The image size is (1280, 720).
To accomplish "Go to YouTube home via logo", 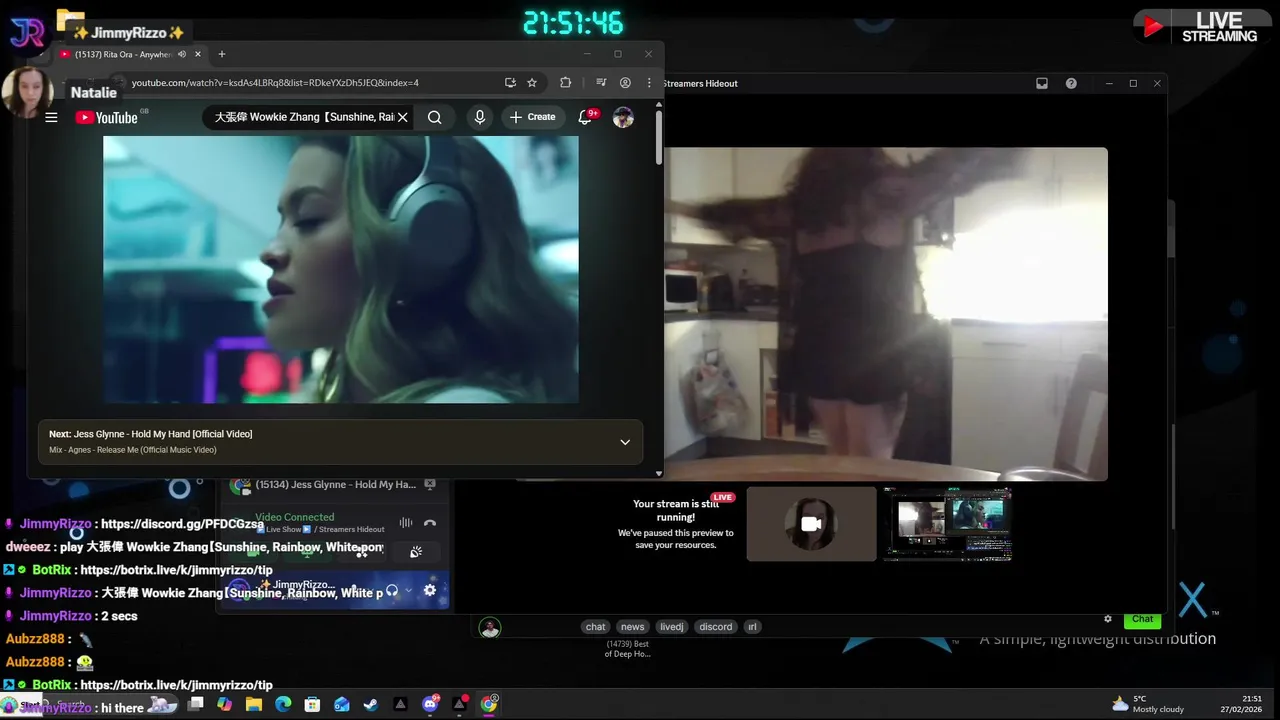I will tap(106, 117).
